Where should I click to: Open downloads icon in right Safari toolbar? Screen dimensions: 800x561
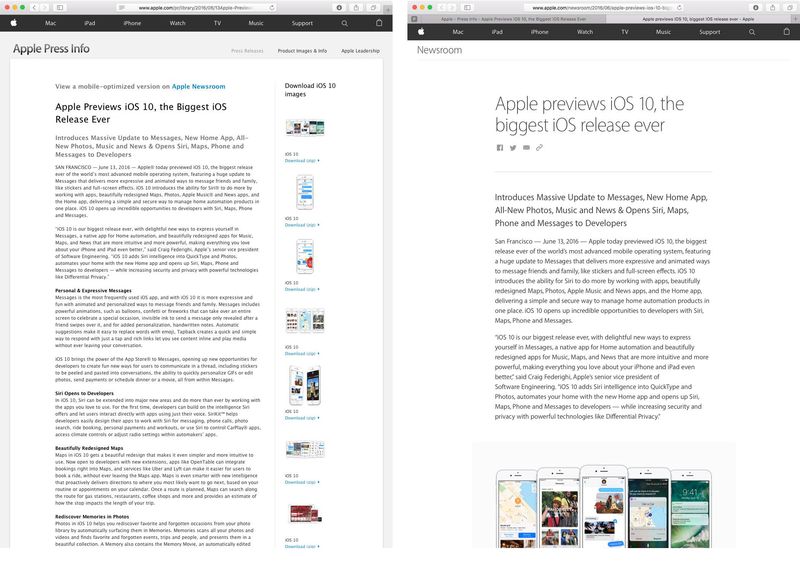coord(756,8)
